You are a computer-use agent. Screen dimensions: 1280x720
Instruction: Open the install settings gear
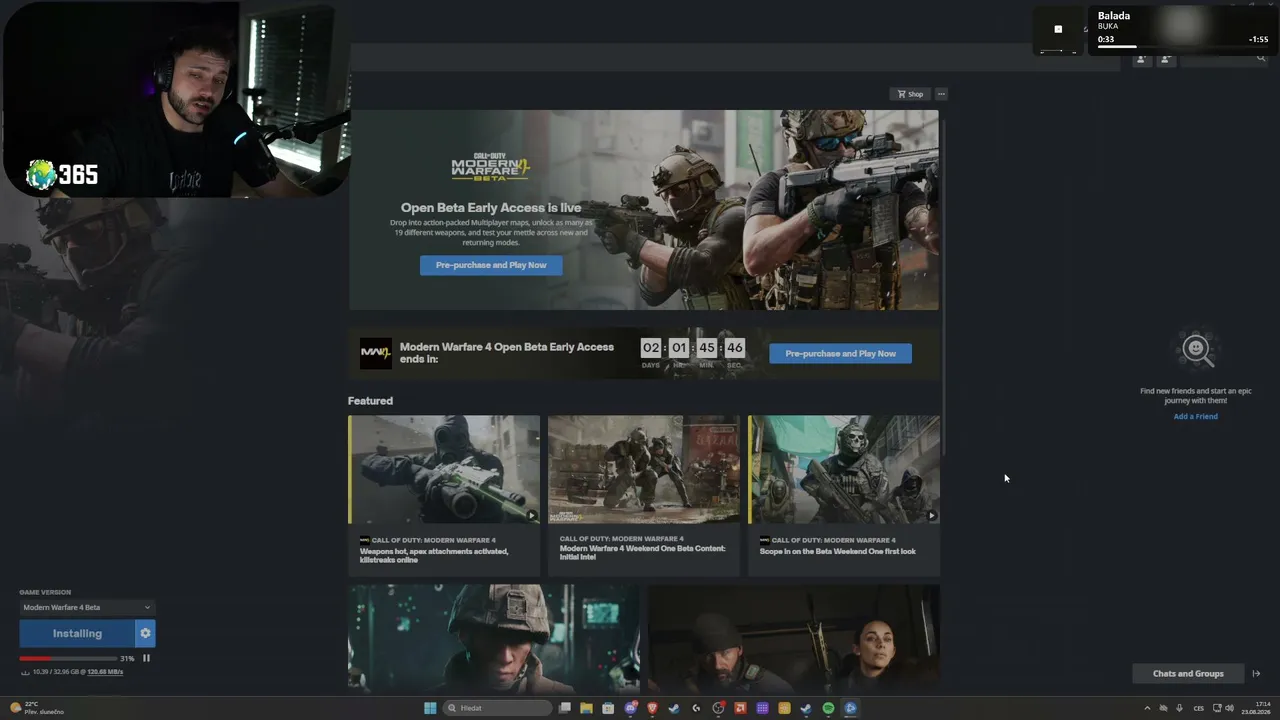coord(145,633)
